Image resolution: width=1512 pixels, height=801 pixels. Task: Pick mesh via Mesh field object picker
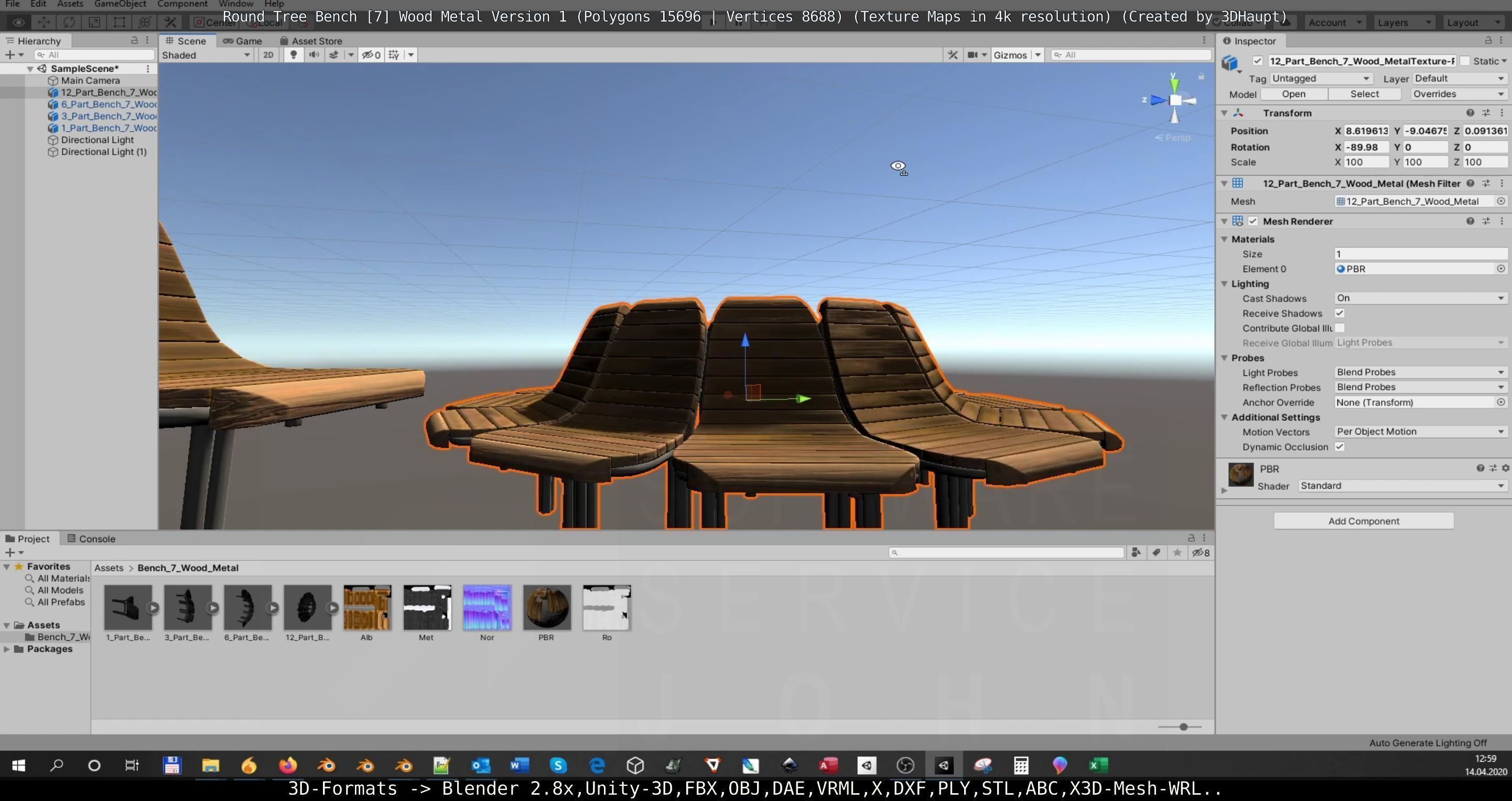(x=1501, y=201)
